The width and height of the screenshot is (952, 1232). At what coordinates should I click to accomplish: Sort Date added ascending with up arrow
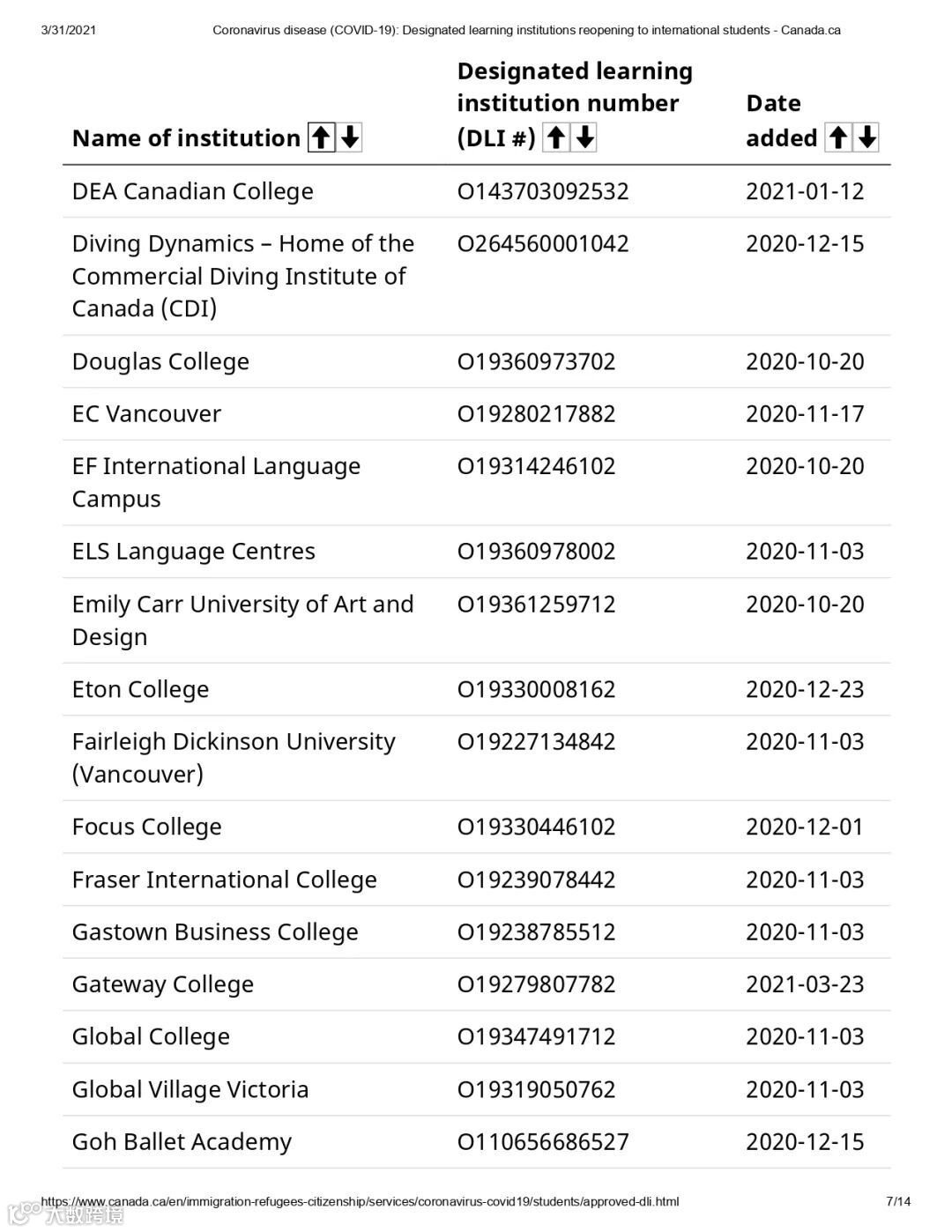838,137
